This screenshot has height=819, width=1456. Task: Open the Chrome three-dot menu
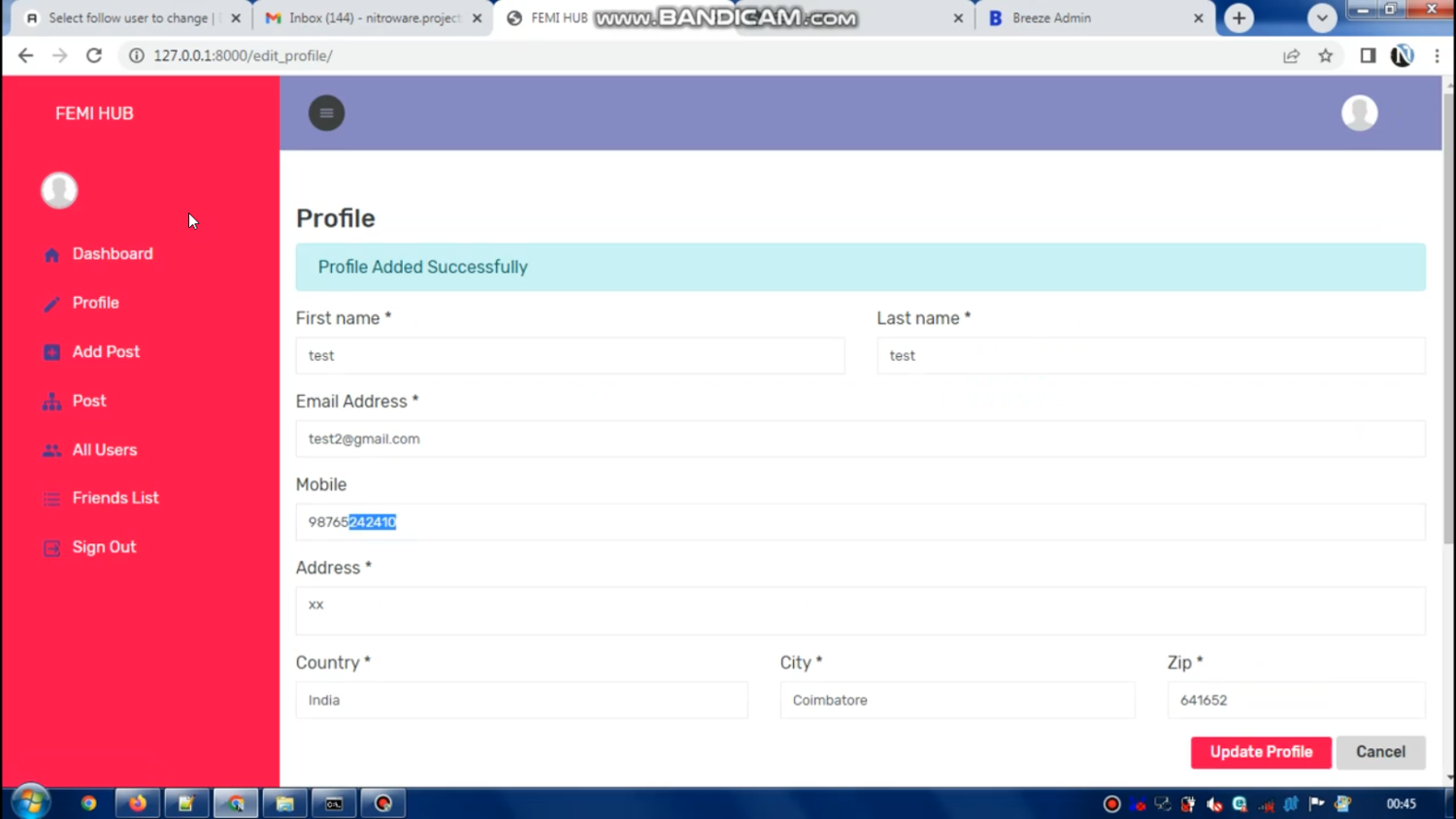click(x=1438, y=55)
